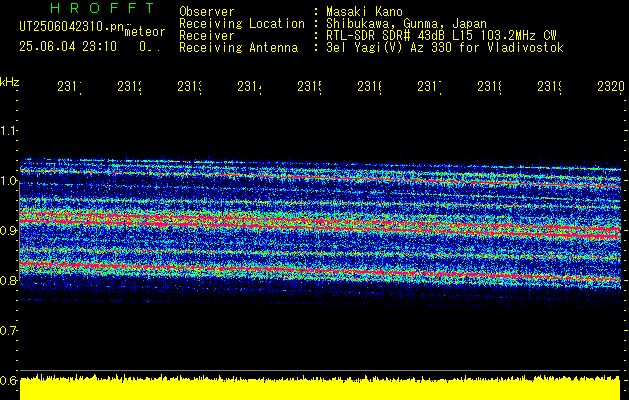Click the 0.7 kHz axis label
The image size is (629, 400).
coord(8,330)
